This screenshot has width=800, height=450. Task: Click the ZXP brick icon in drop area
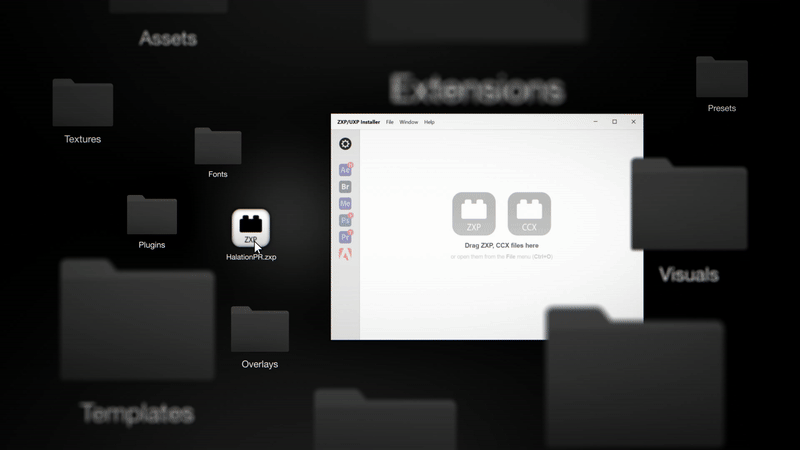point(474,213)
